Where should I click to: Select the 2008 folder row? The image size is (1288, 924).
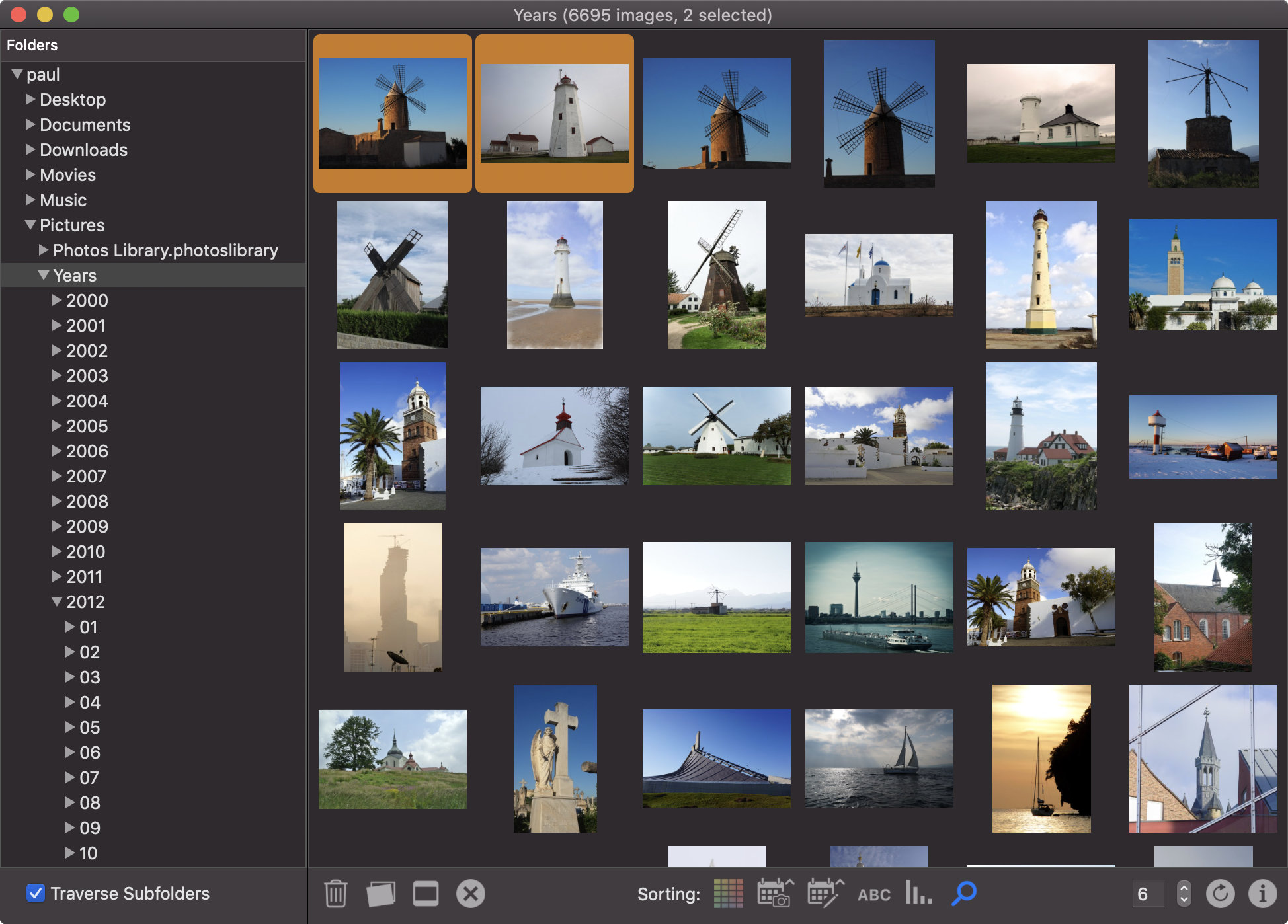coord(153,501)
